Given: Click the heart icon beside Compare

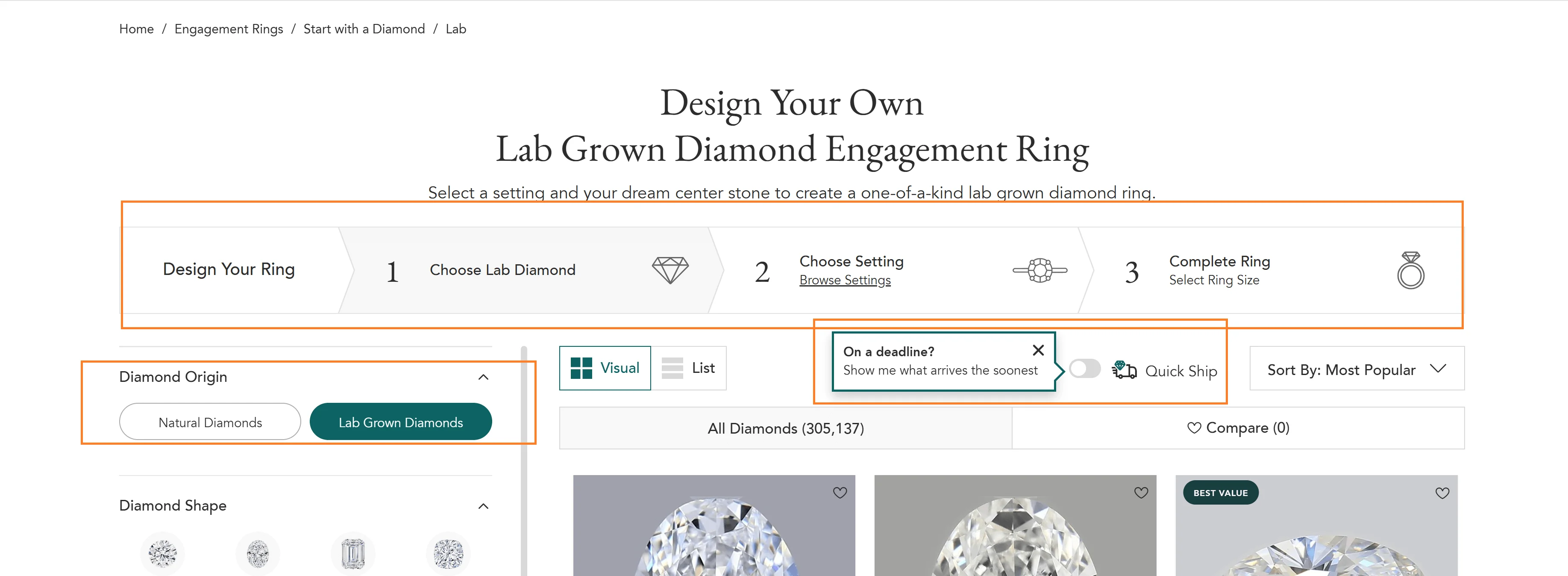Looking at the screenshot, I should coord(1194,428).
